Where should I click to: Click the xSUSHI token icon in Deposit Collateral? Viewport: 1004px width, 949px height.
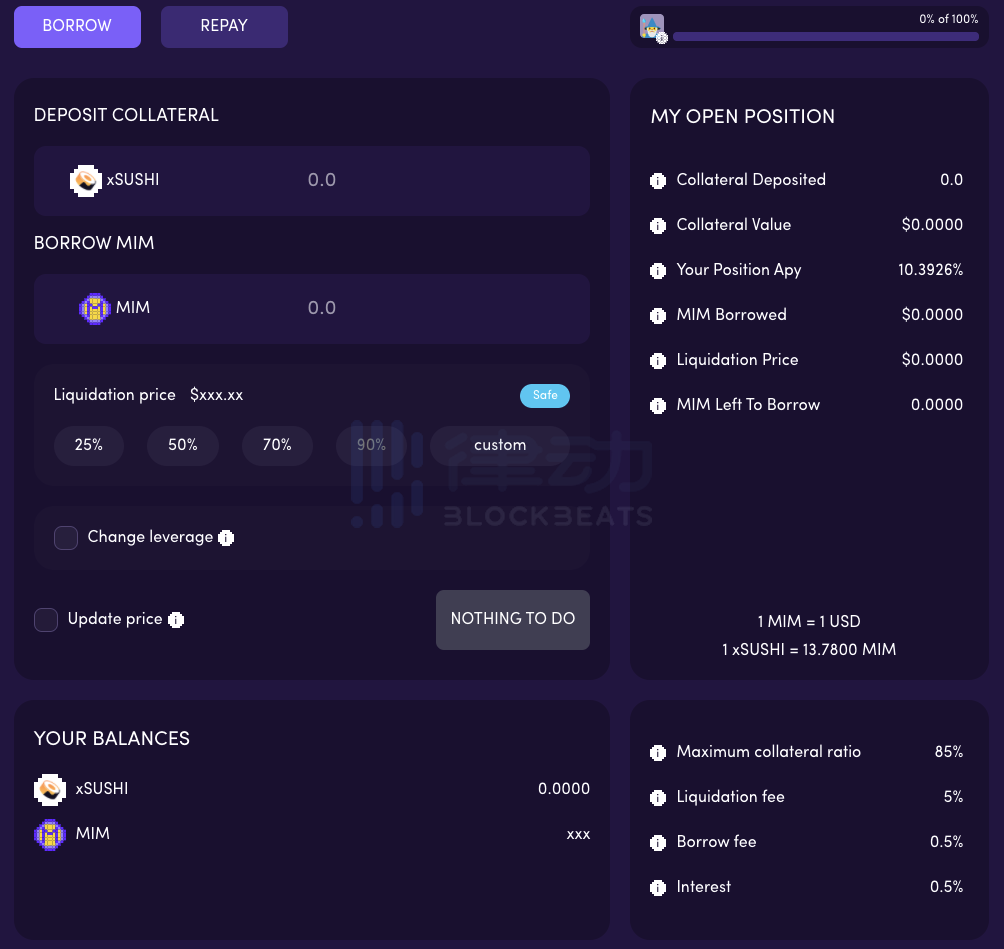(85, 181)
